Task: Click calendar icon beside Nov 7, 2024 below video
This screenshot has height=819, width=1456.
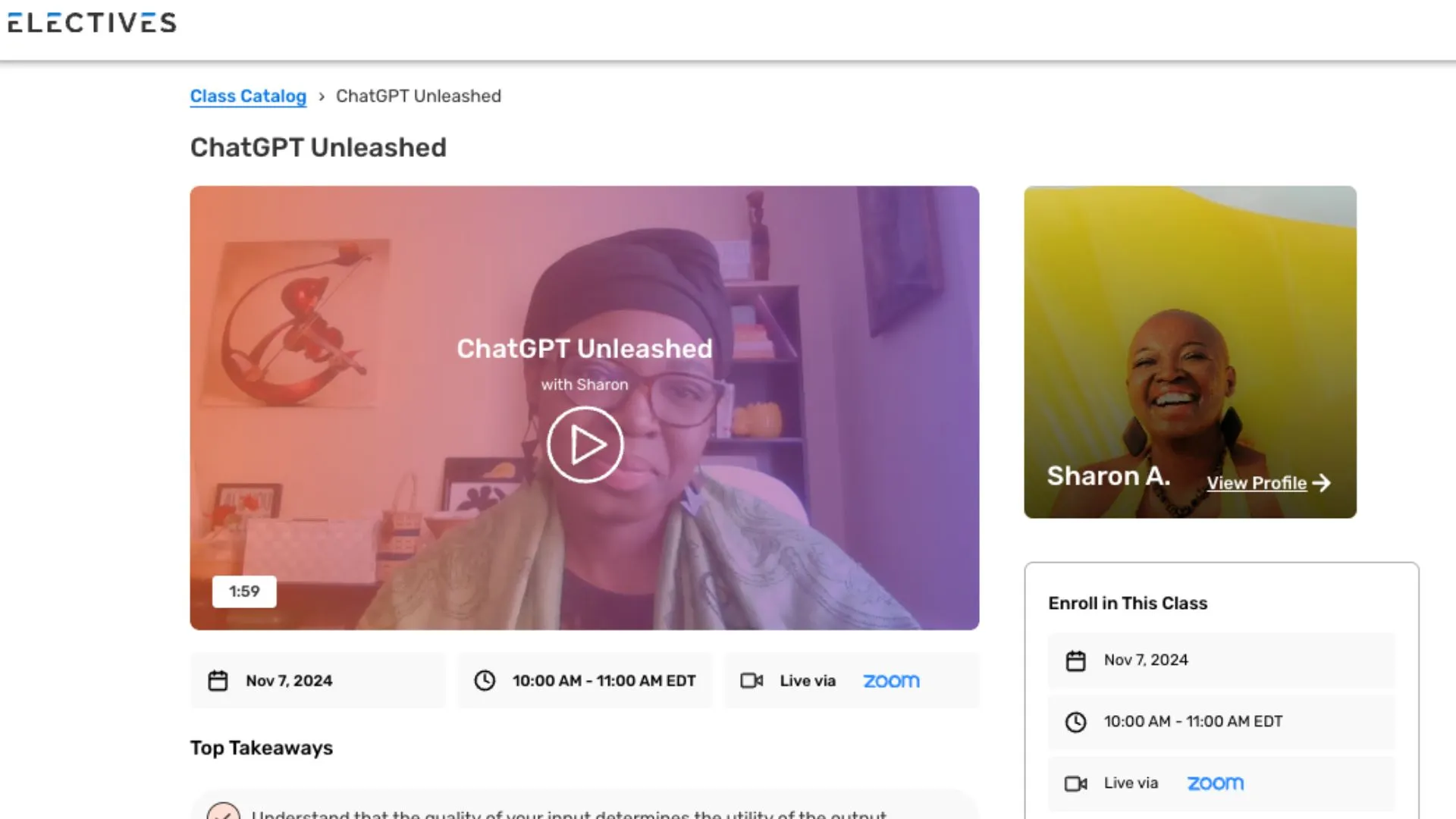Action: (x=218, y=681)
